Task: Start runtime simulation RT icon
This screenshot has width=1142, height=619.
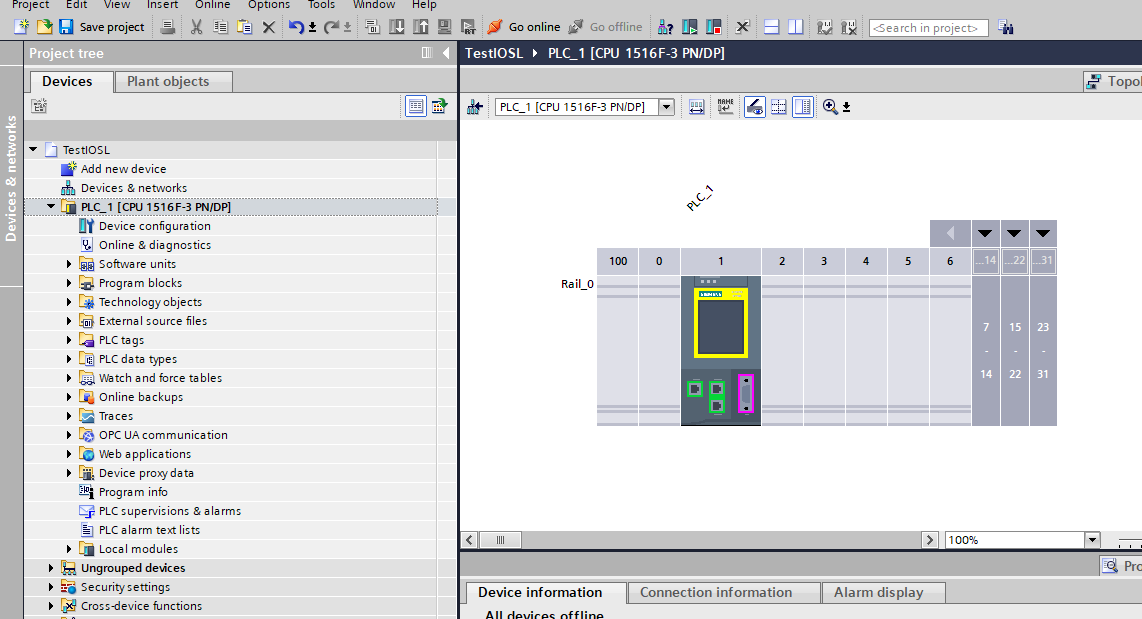Action: coord(468,27)
